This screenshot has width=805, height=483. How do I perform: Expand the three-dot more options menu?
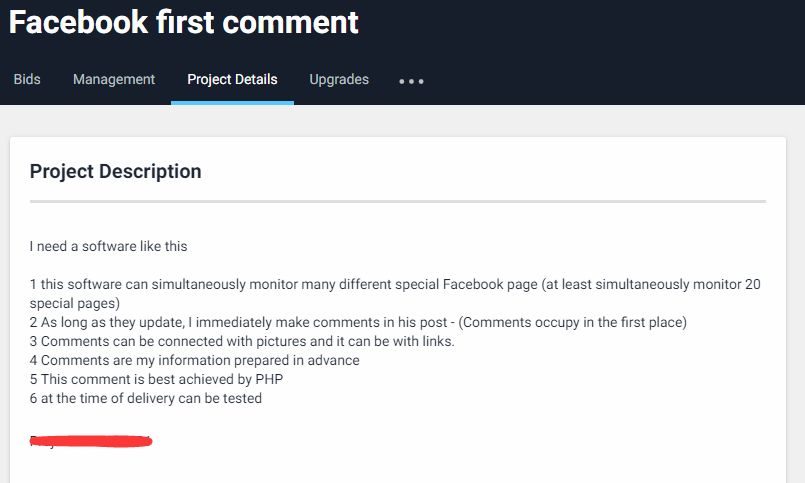411,81
